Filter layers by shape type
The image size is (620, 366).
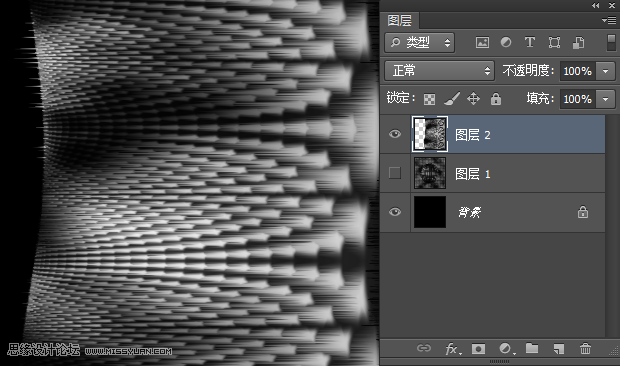tap(554, 42)
